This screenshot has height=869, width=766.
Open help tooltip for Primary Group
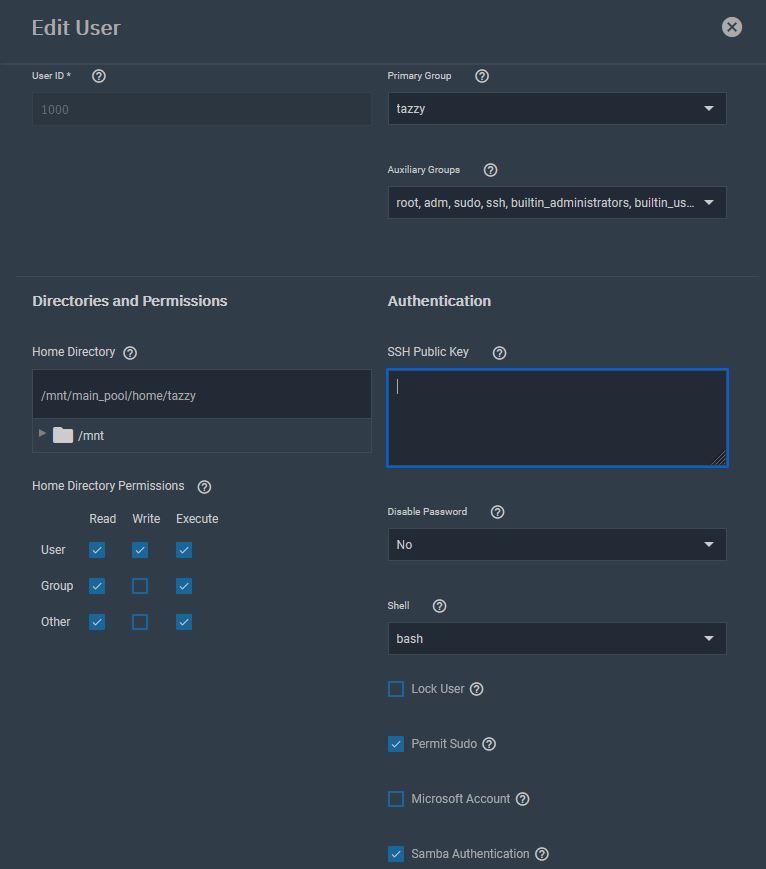click(x=482, y=76)
